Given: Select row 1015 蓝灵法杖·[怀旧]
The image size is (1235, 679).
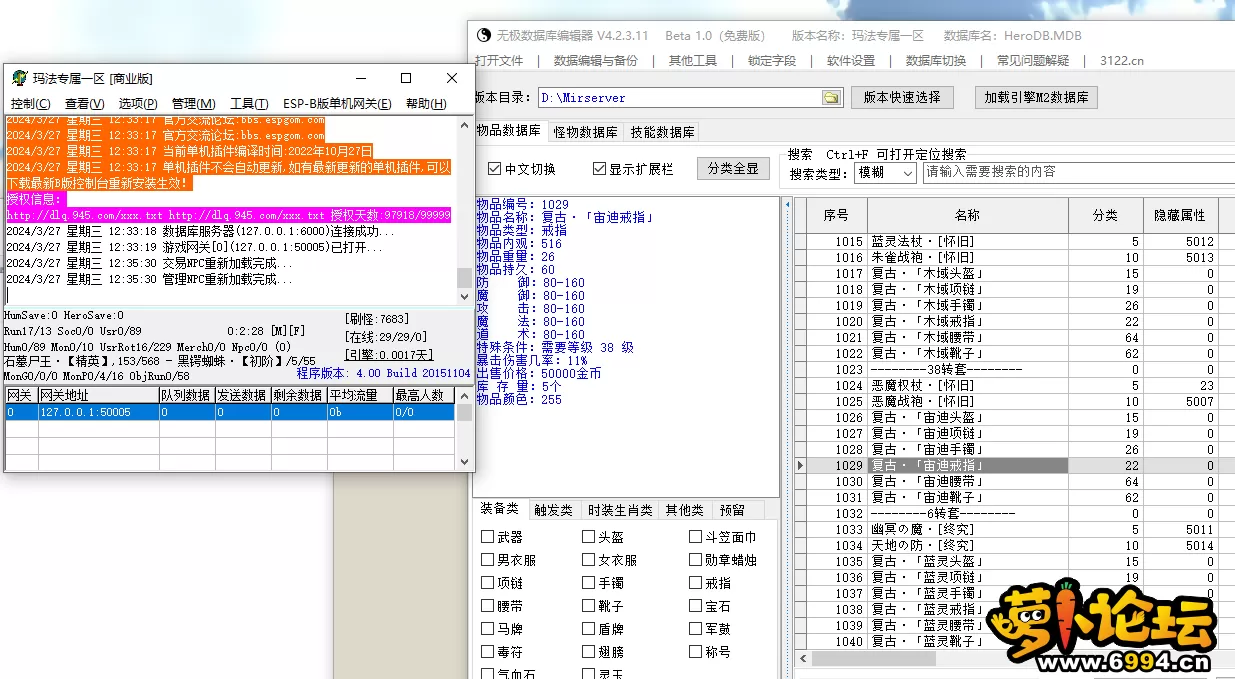Looking at the screenshot, I should (1014, 241).
